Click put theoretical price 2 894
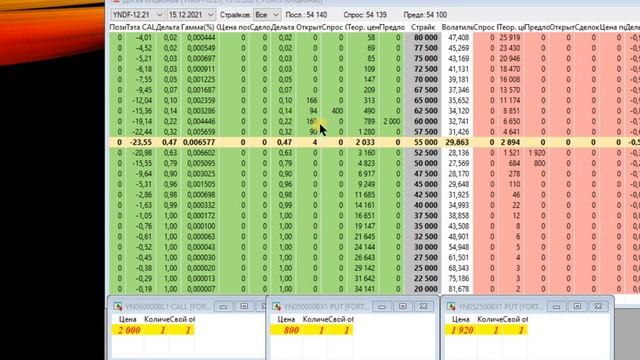The image size is (640, 360). pos(511,142)
